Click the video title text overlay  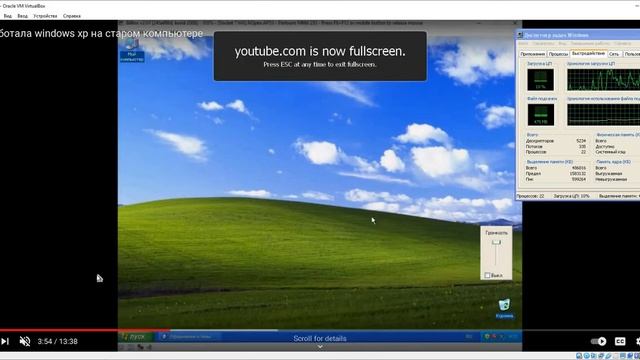tap(101, 33)
